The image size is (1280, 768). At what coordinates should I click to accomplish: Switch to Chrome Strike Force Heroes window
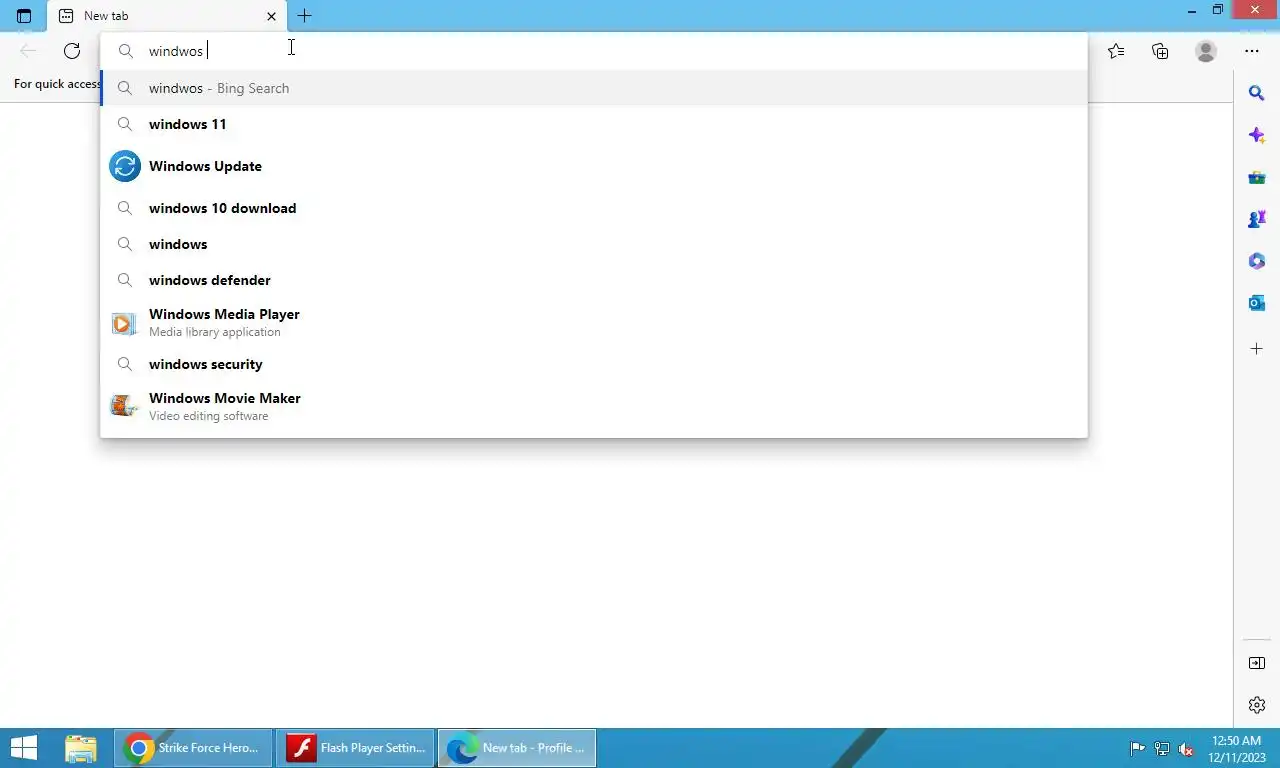click(193, 748)
